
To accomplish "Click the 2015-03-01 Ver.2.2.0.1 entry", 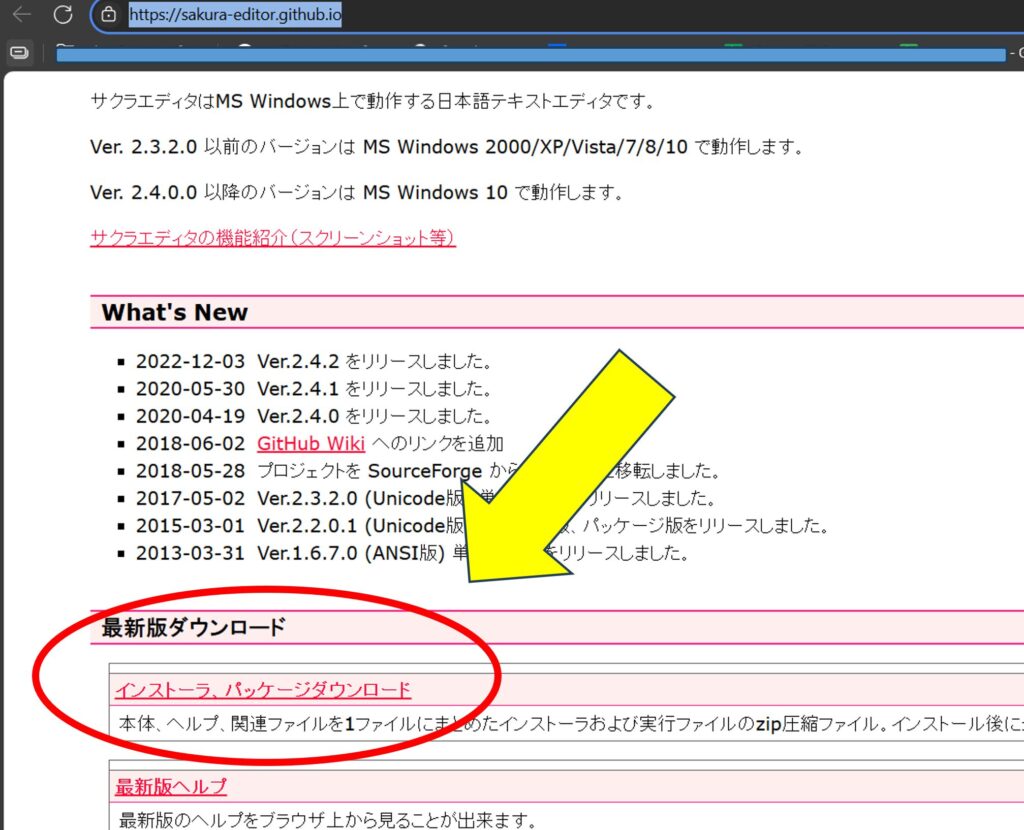I will (300, 525).
